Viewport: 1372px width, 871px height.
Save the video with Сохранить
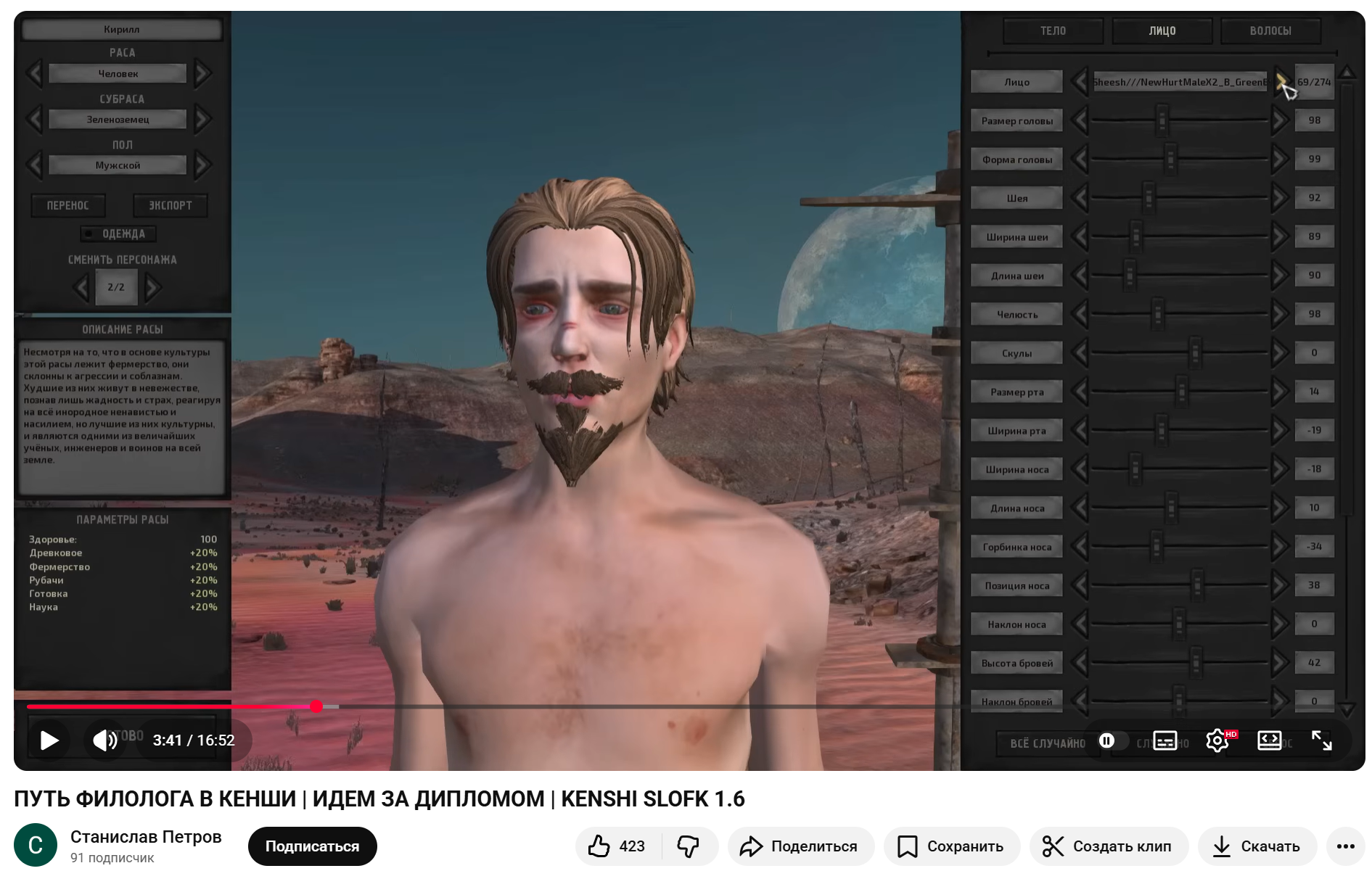951,846
